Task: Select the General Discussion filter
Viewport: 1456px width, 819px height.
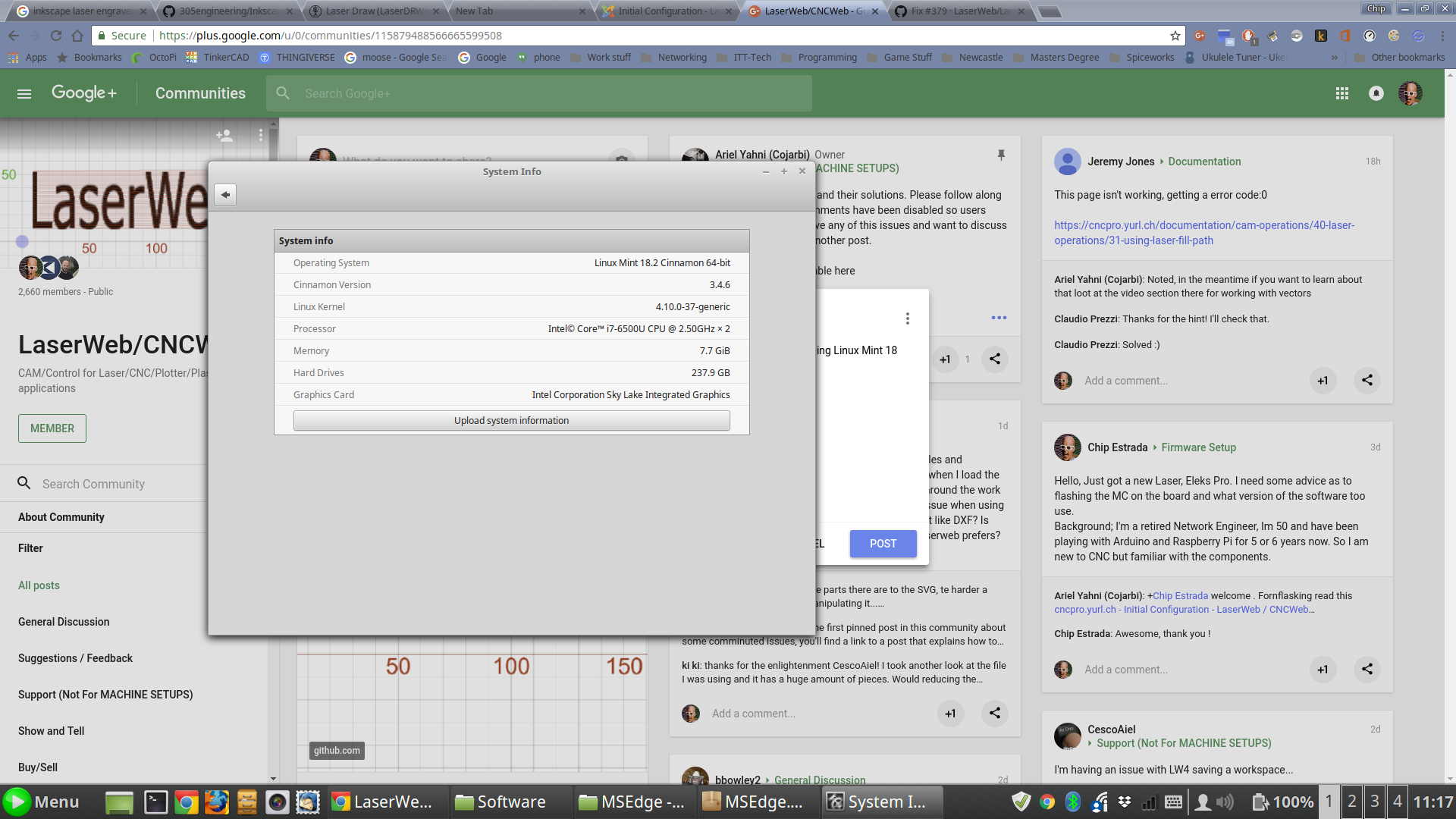Action: (x=64, y=622)
